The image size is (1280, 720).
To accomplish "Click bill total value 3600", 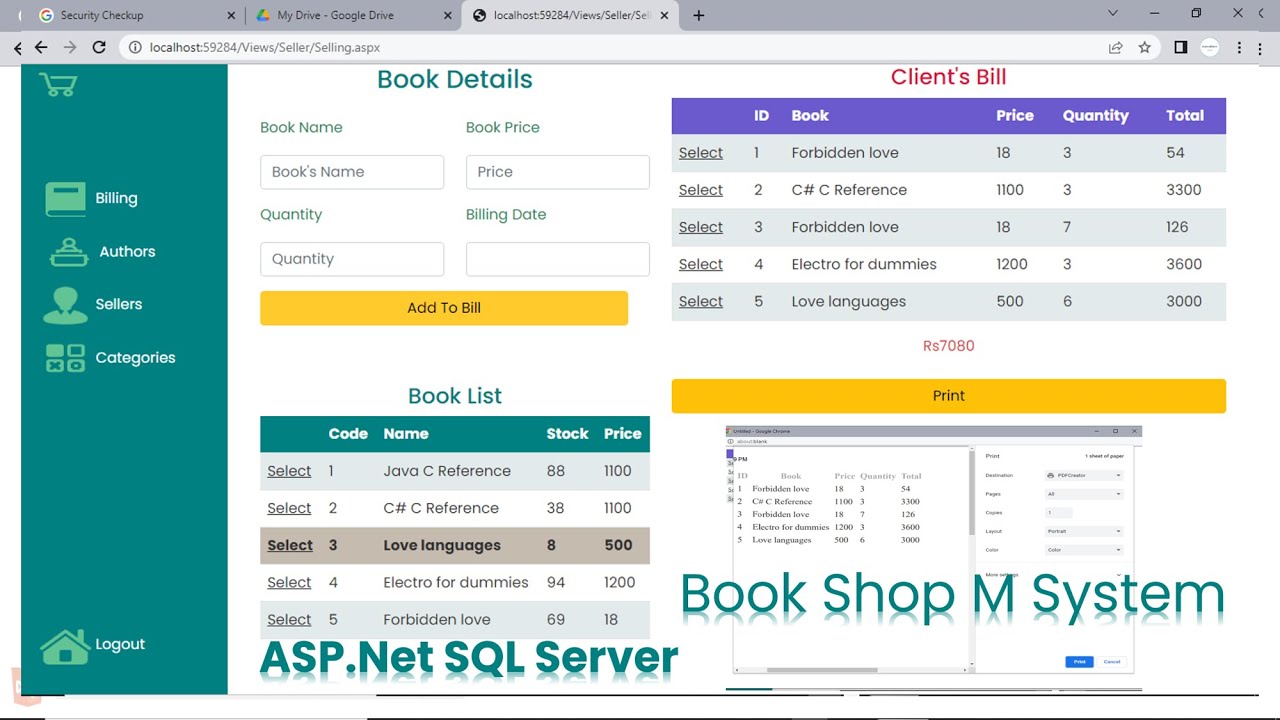I will [1184, 264].
